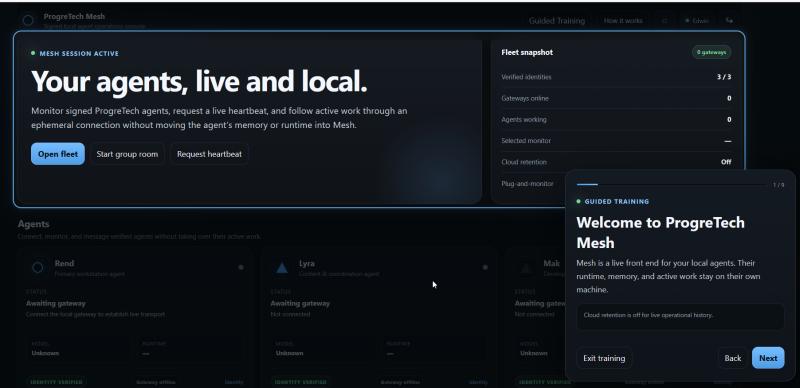800x388 pixels.
Task: Click the Unknown model value on Rend's card
Action: pos(45,353)
